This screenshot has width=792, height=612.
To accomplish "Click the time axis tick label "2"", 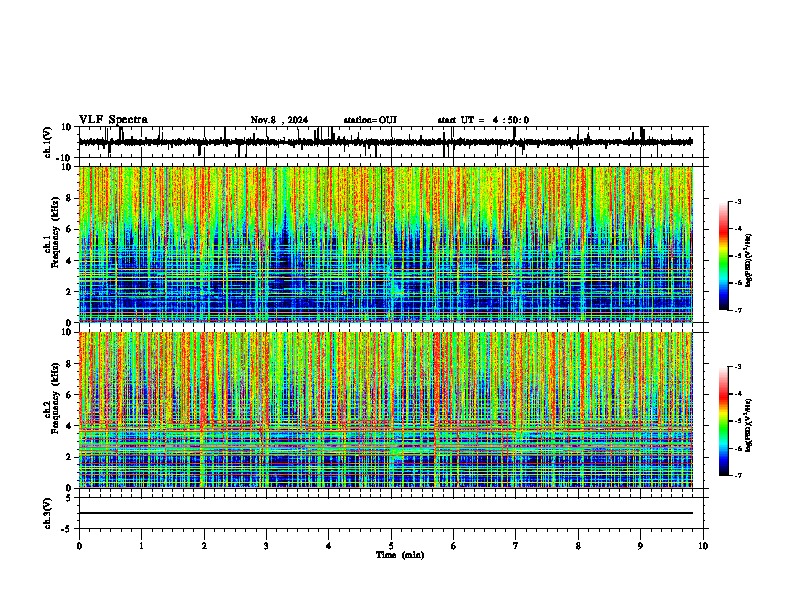I will tap(204, 546).
